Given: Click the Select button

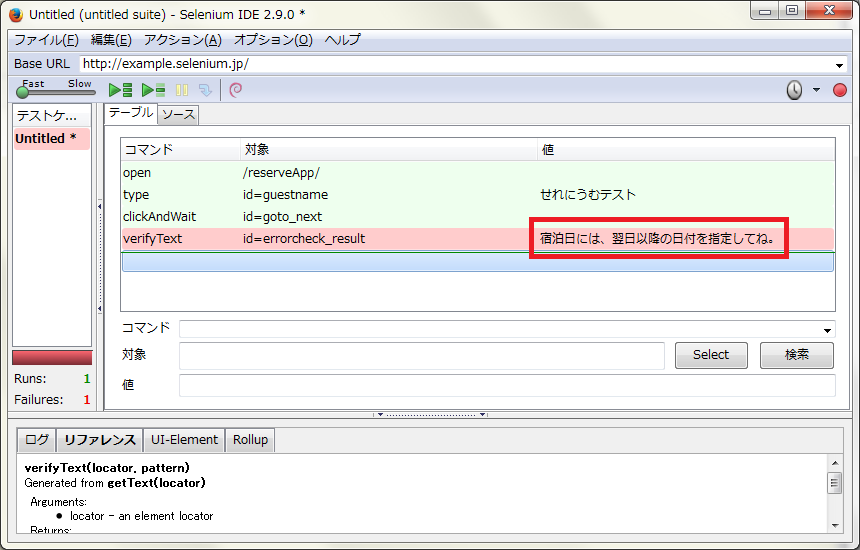Looking at the screenshot, I should [x=711, y=355].
